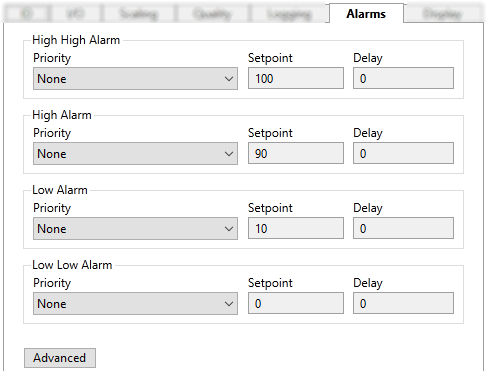The height and width of the screenshot is (371, 487).
Task: Click the High High Alarm dropdown arrow
Action: pyautogui.click(x=229, y=79)
